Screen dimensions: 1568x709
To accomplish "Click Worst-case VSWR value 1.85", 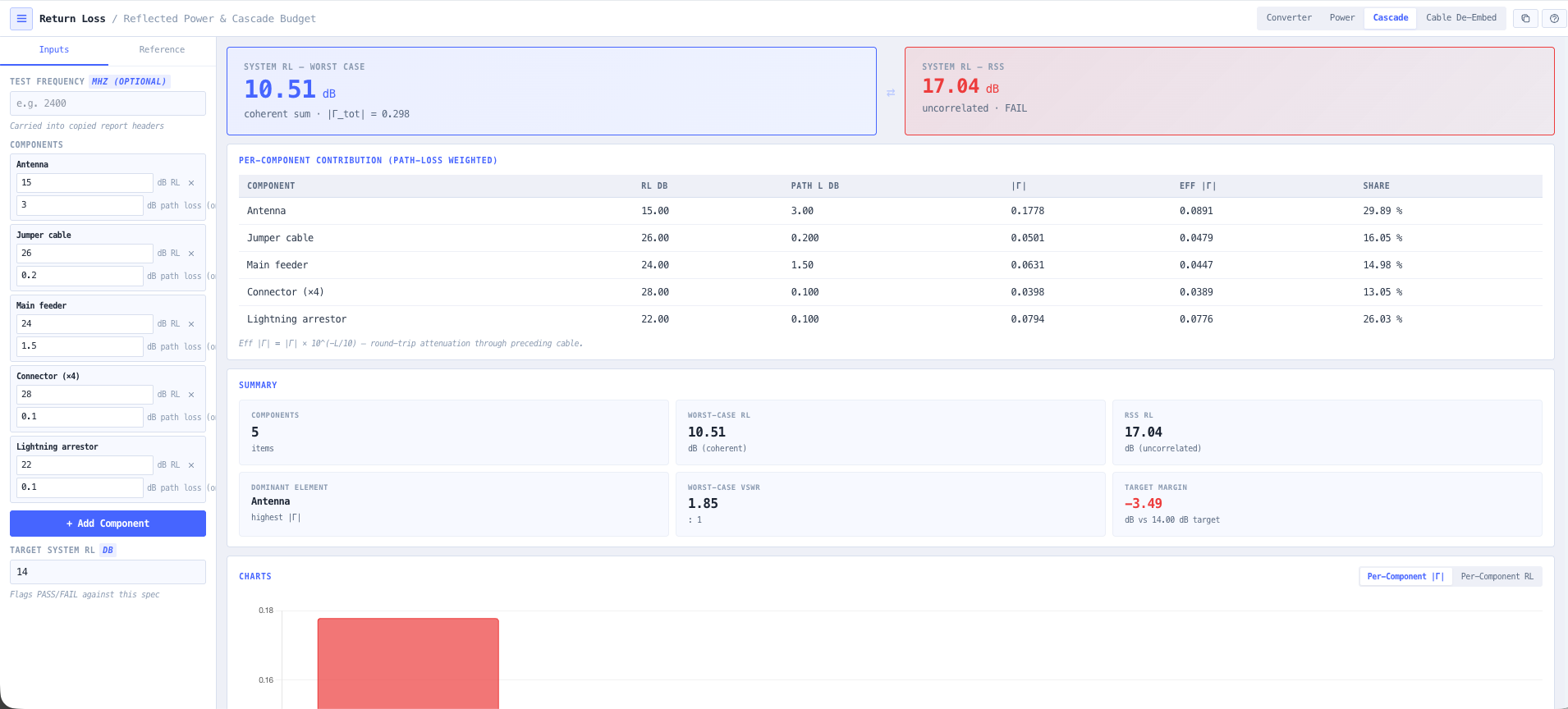I will tap(703, 504).
